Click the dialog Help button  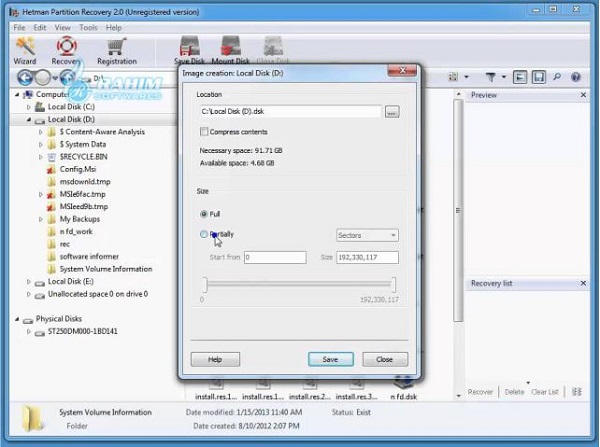[x=215, y=359]
